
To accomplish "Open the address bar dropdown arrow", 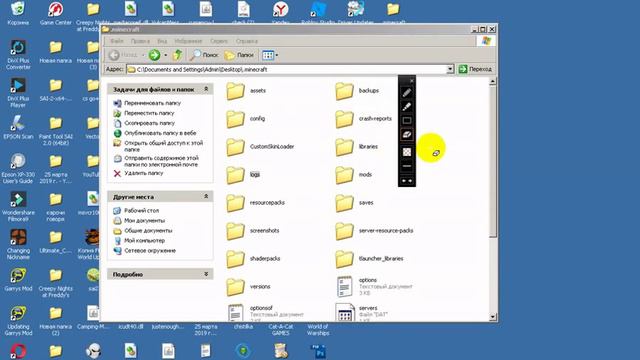I will [450, 69].
